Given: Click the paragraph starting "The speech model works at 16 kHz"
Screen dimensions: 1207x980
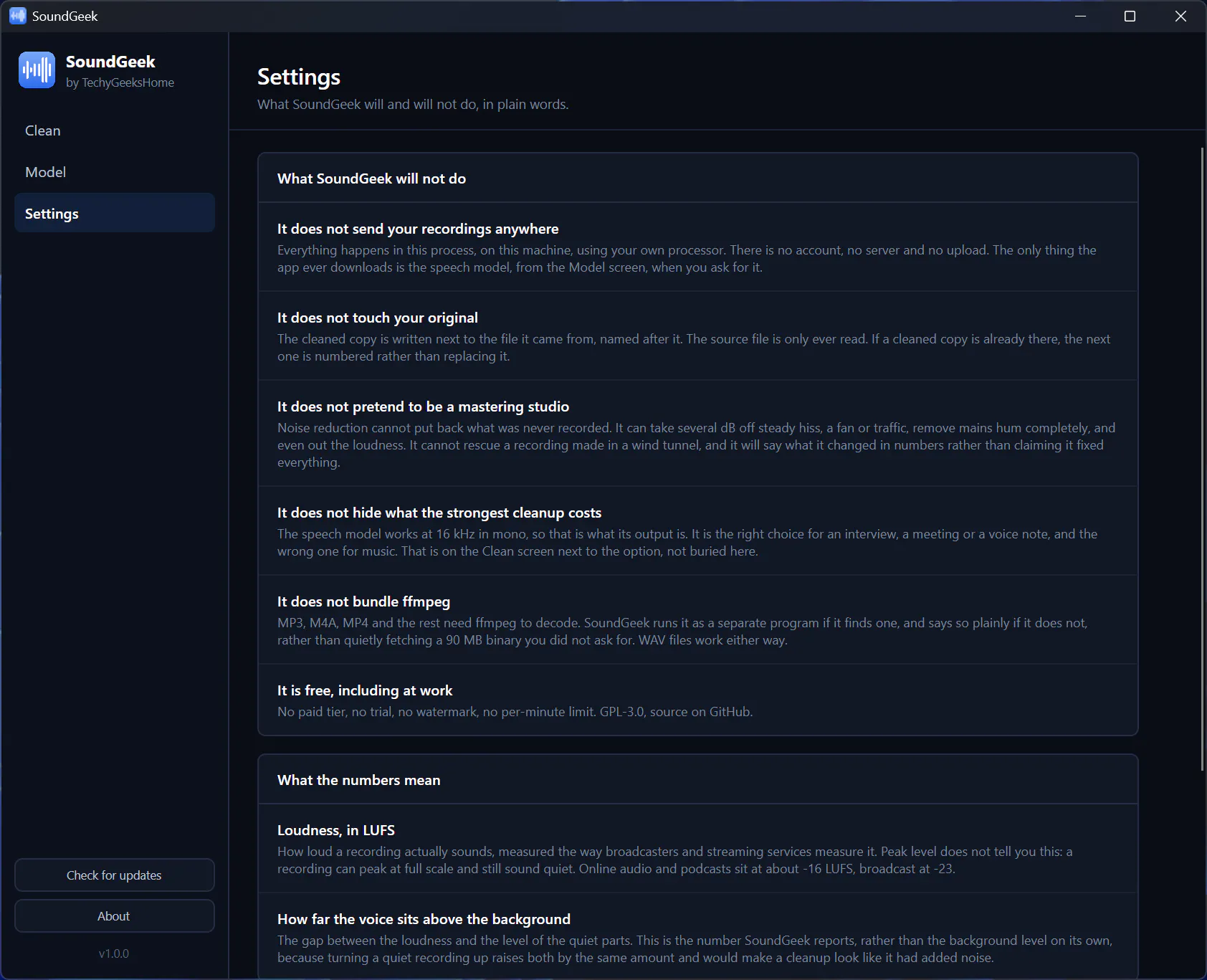Looking at the screenshot, I should coord(687,543).
